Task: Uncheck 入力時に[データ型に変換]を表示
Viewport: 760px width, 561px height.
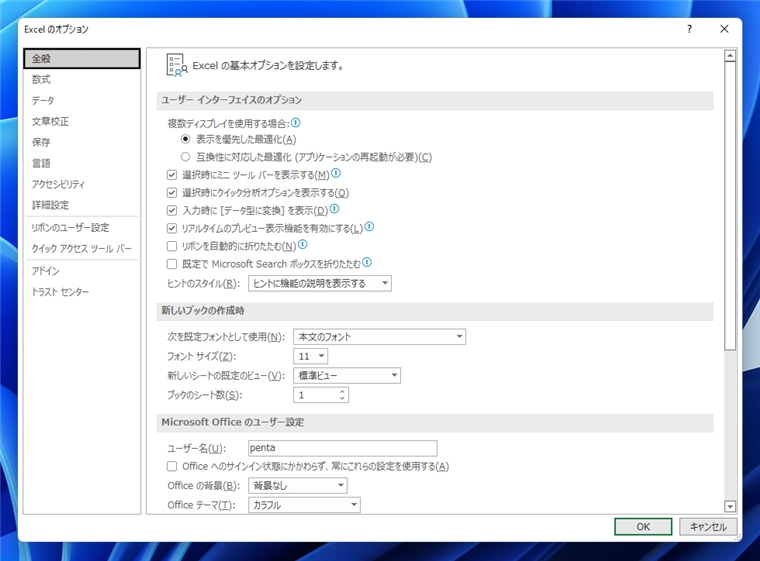Action: click(x=172, y=210)
